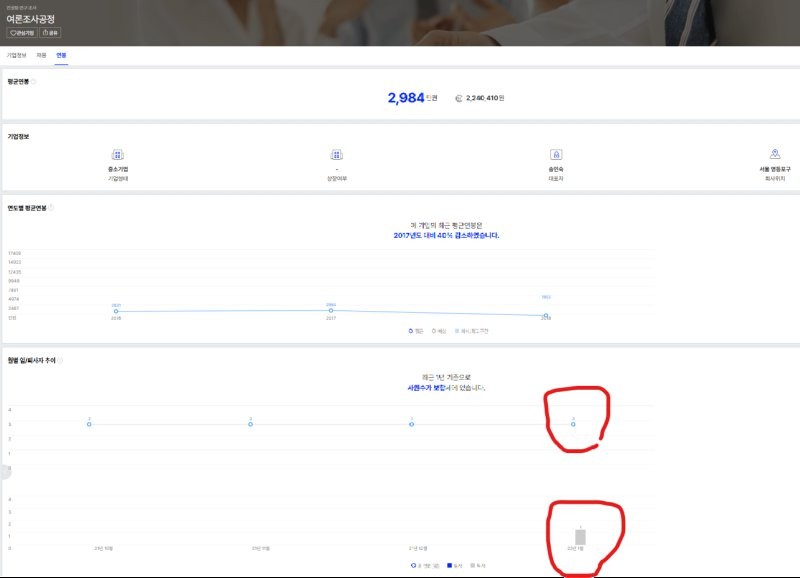Click the gray bar at 22년 1월

tap(580, 537)
